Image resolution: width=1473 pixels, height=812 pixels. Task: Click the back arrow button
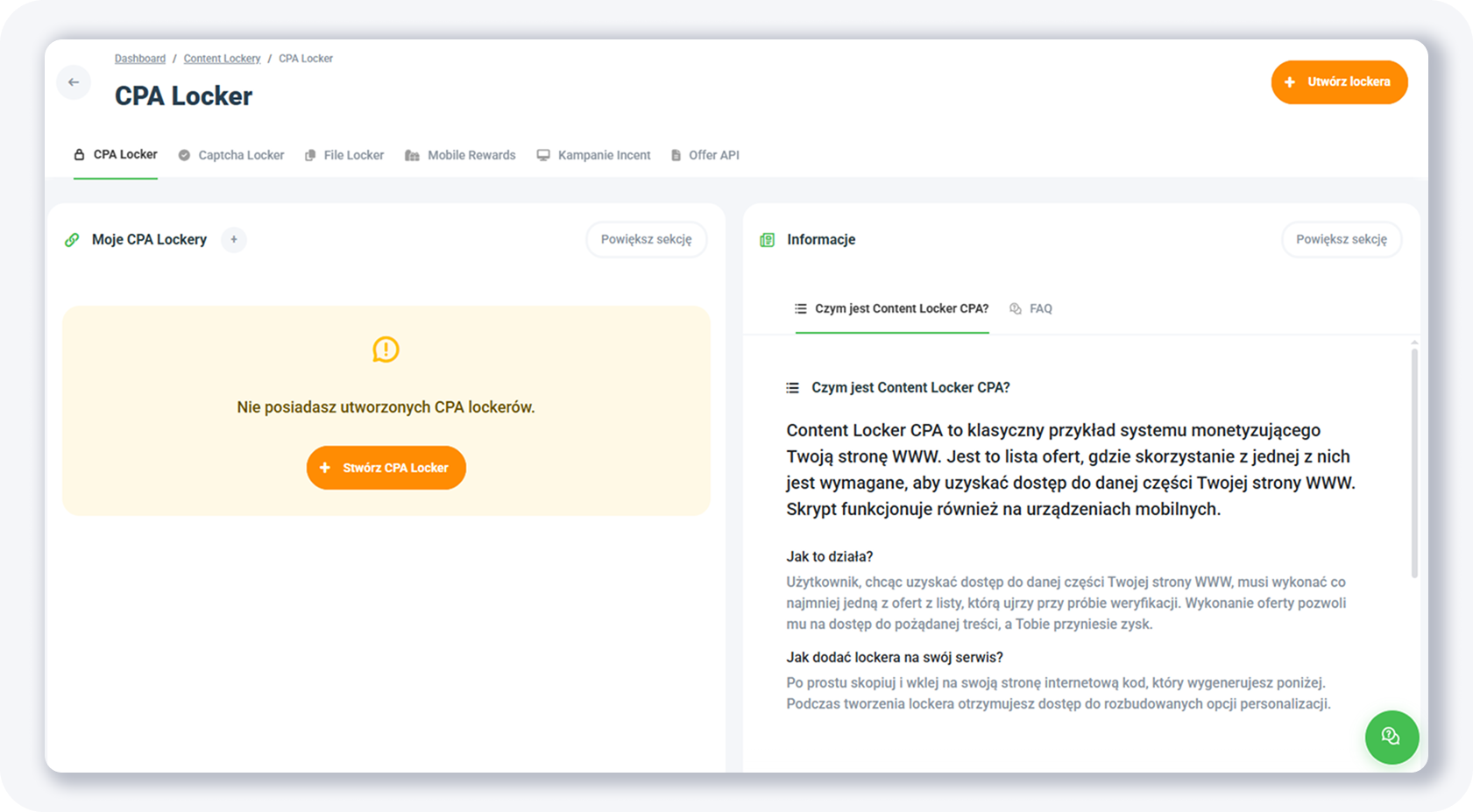(x=74, y=82)
